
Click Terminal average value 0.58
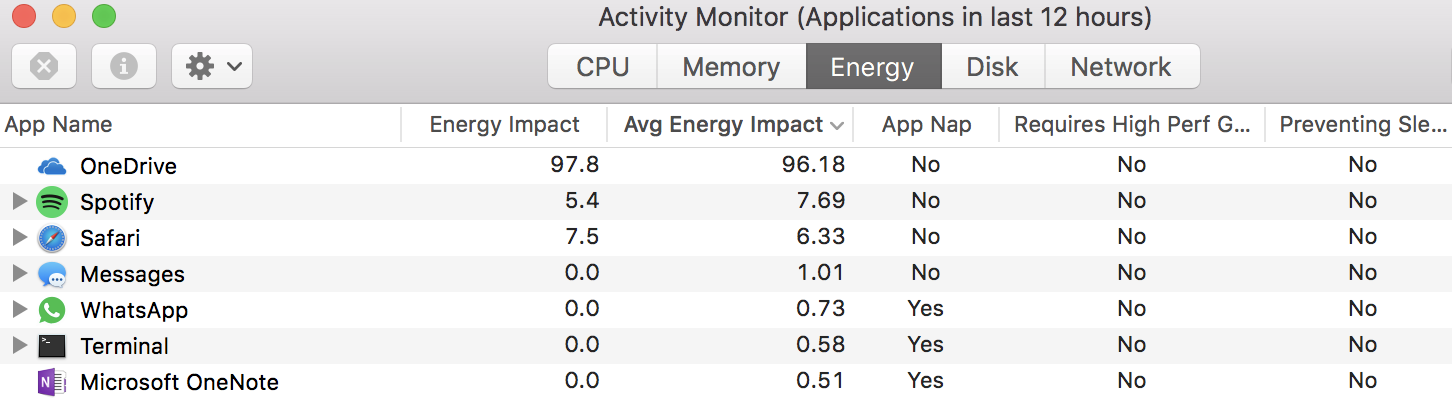[820, 344]
